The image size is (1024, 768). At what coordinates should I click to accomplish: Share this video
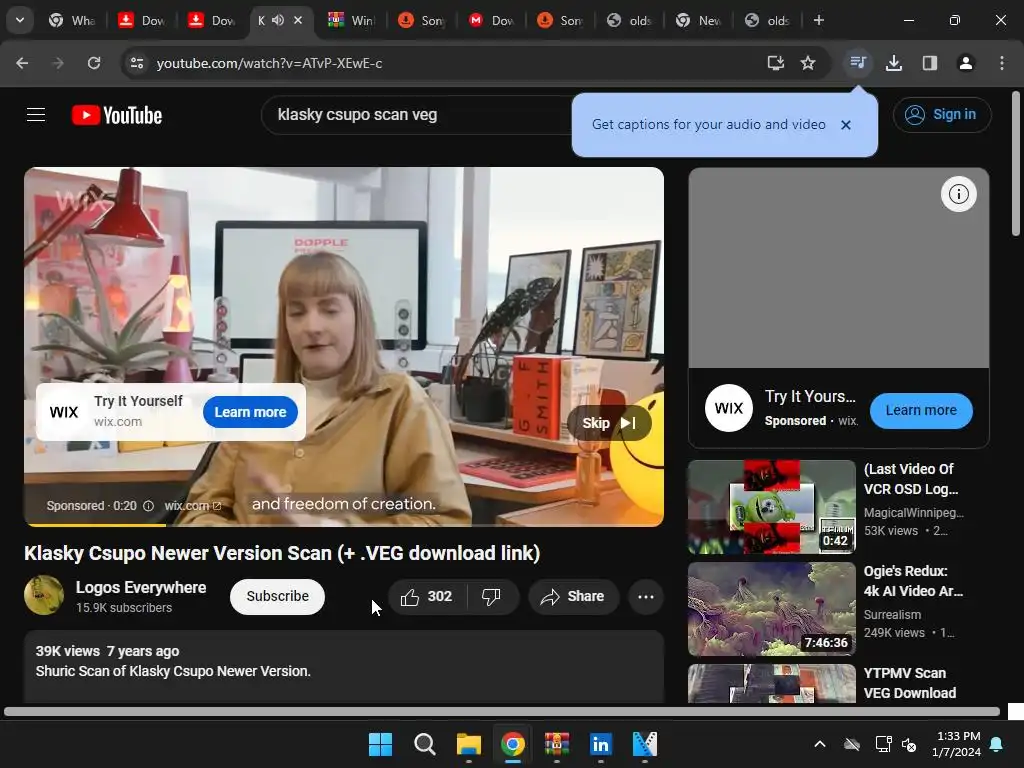(573, 596)
